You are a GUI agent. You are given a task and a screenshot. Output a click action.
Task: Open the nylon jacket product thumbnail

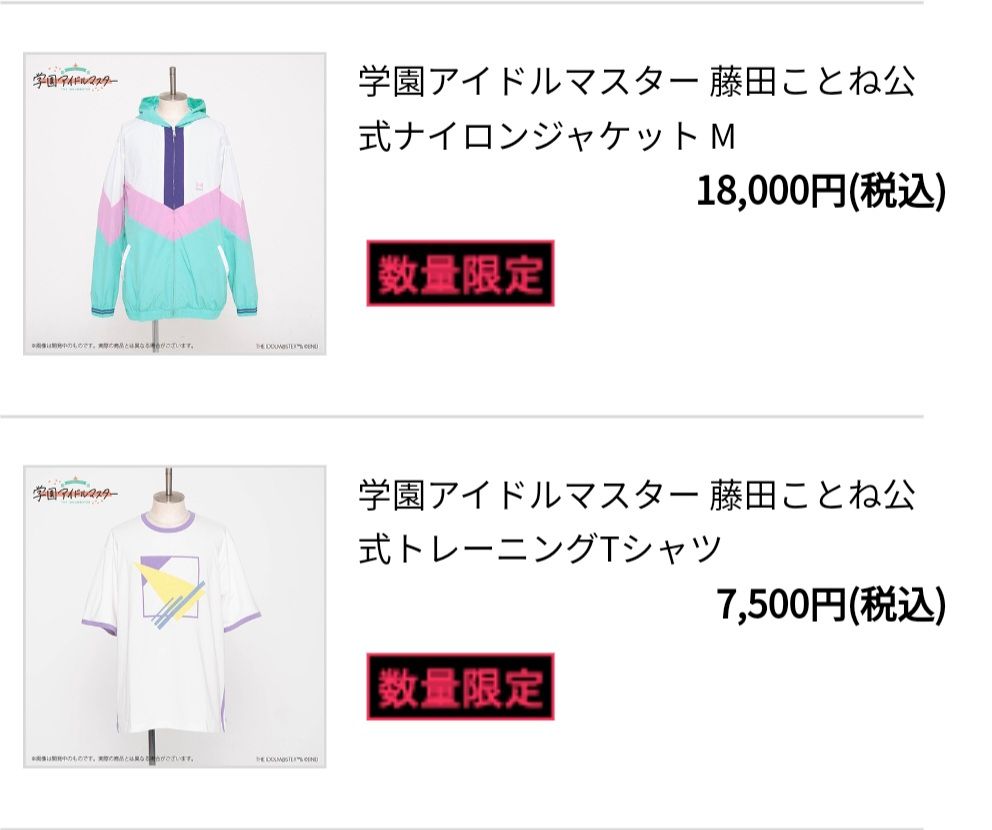(x=175, y=204)
